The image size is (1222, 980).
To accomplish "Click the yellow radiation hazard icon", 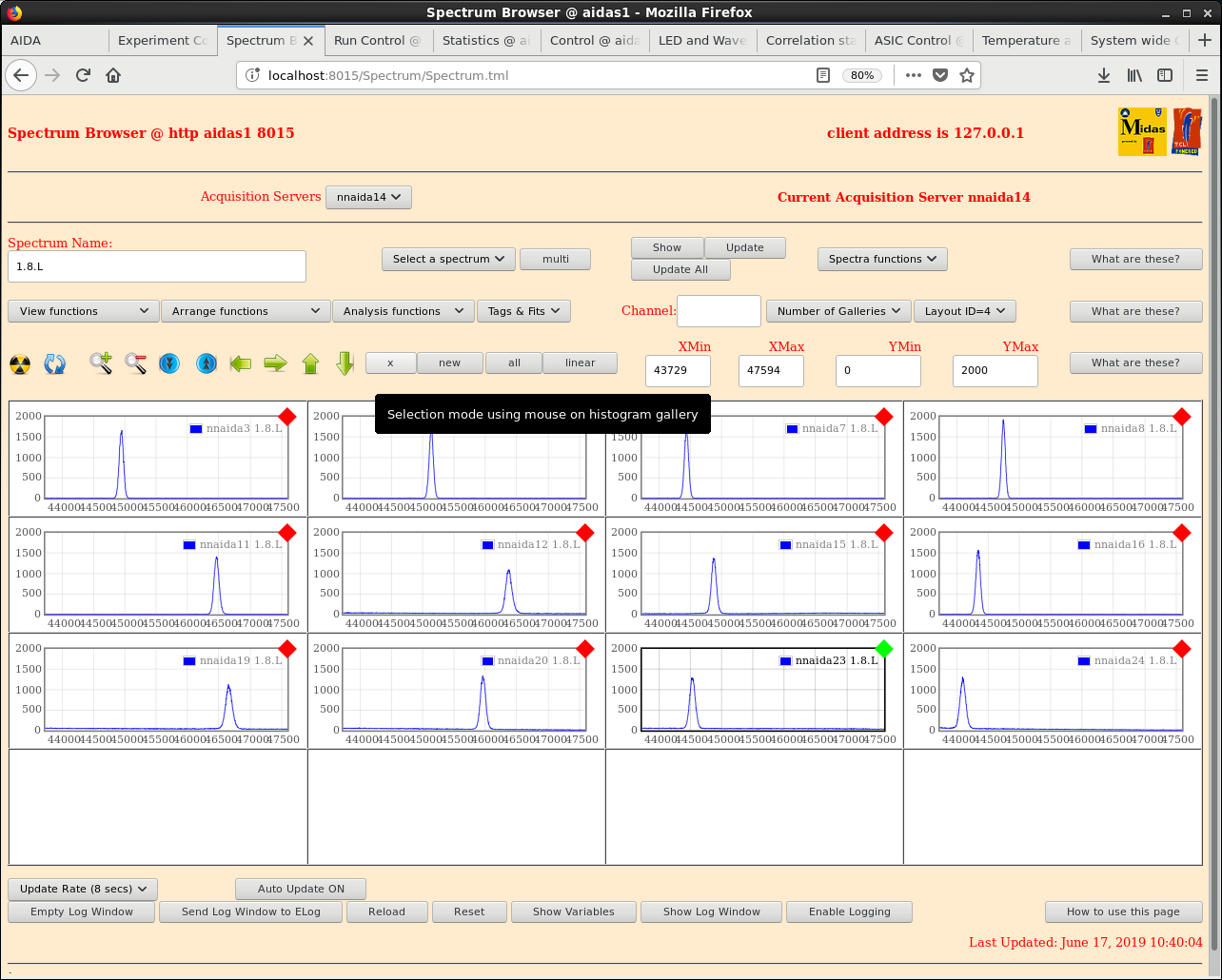I will click(x=20, y=363).
